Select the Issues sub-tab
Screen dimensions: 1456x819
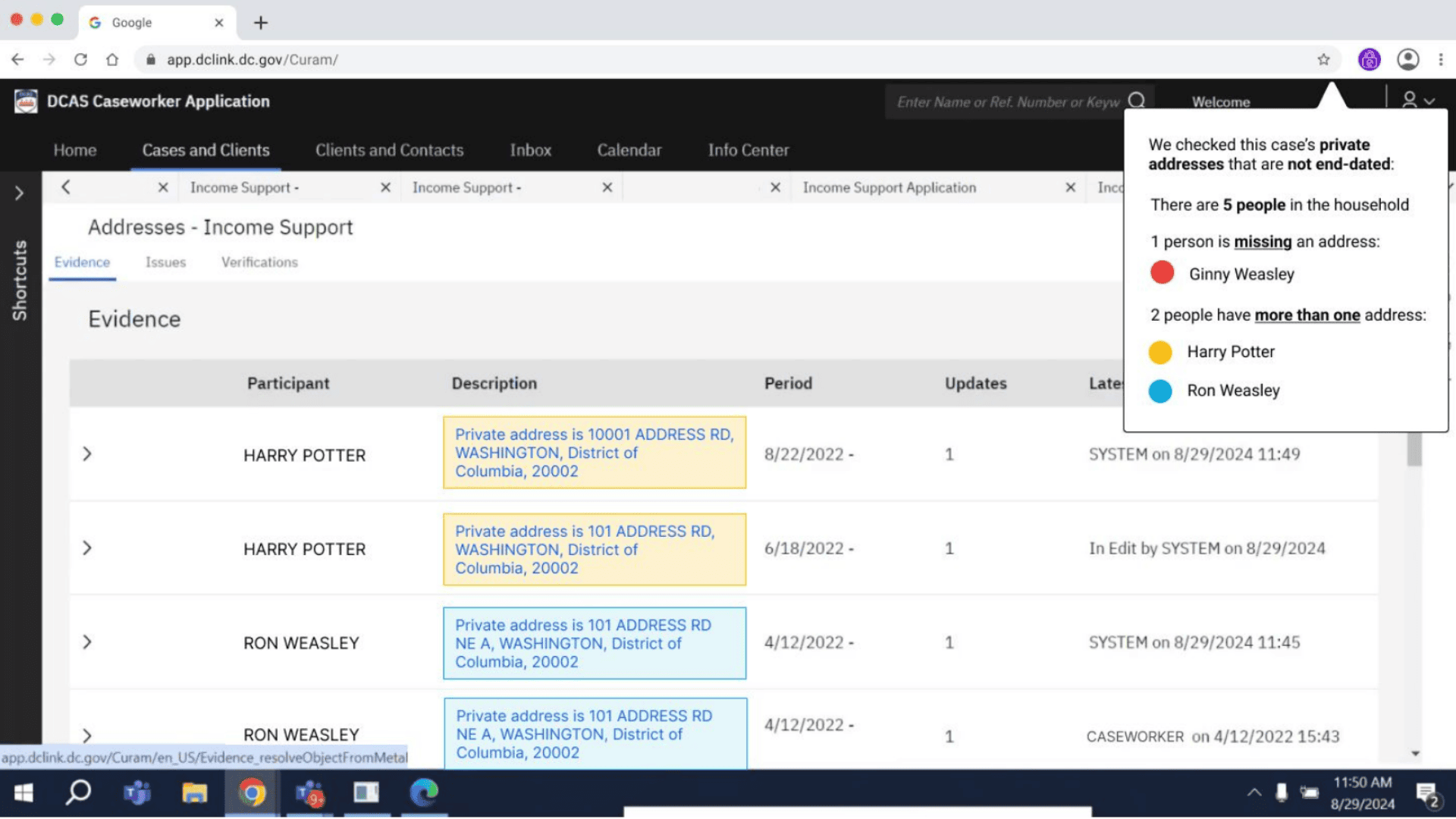click(165, 262)
